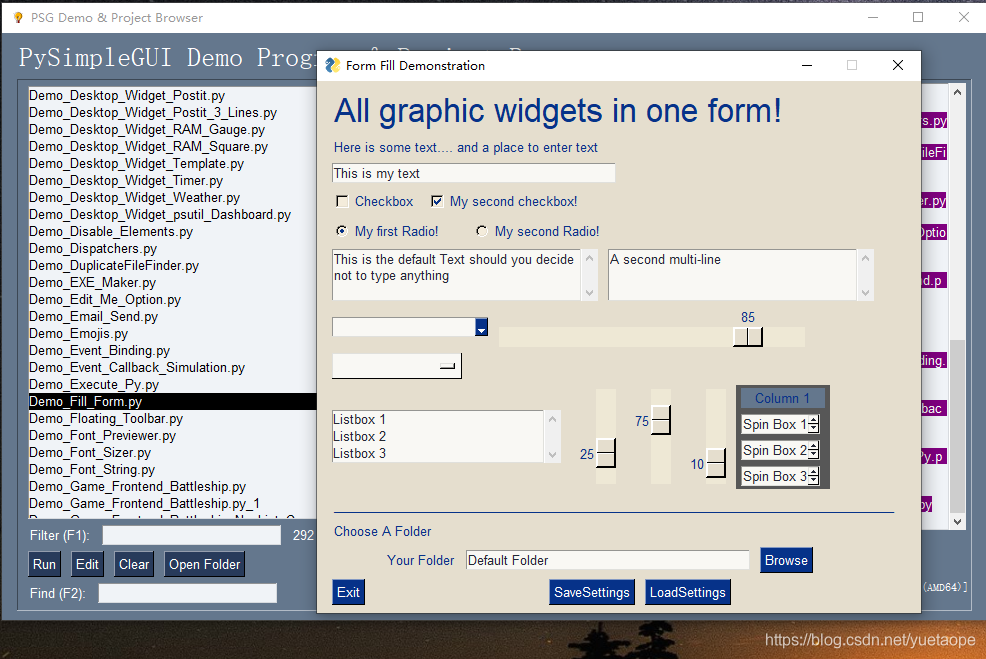Minimize the Form Fill Demonstration window
Viewport: 986px width, 659px height.
807,65
